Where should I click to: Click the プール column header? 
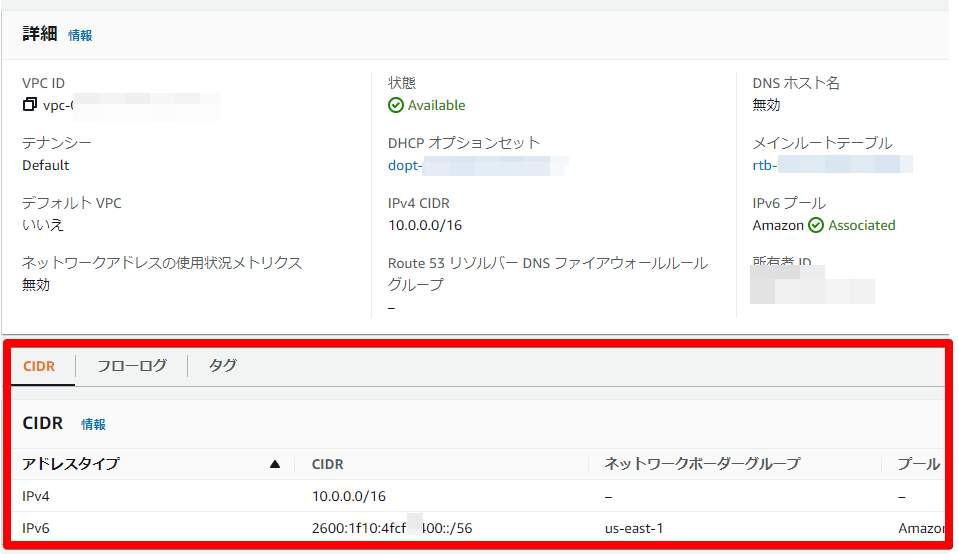coord(918,464)
